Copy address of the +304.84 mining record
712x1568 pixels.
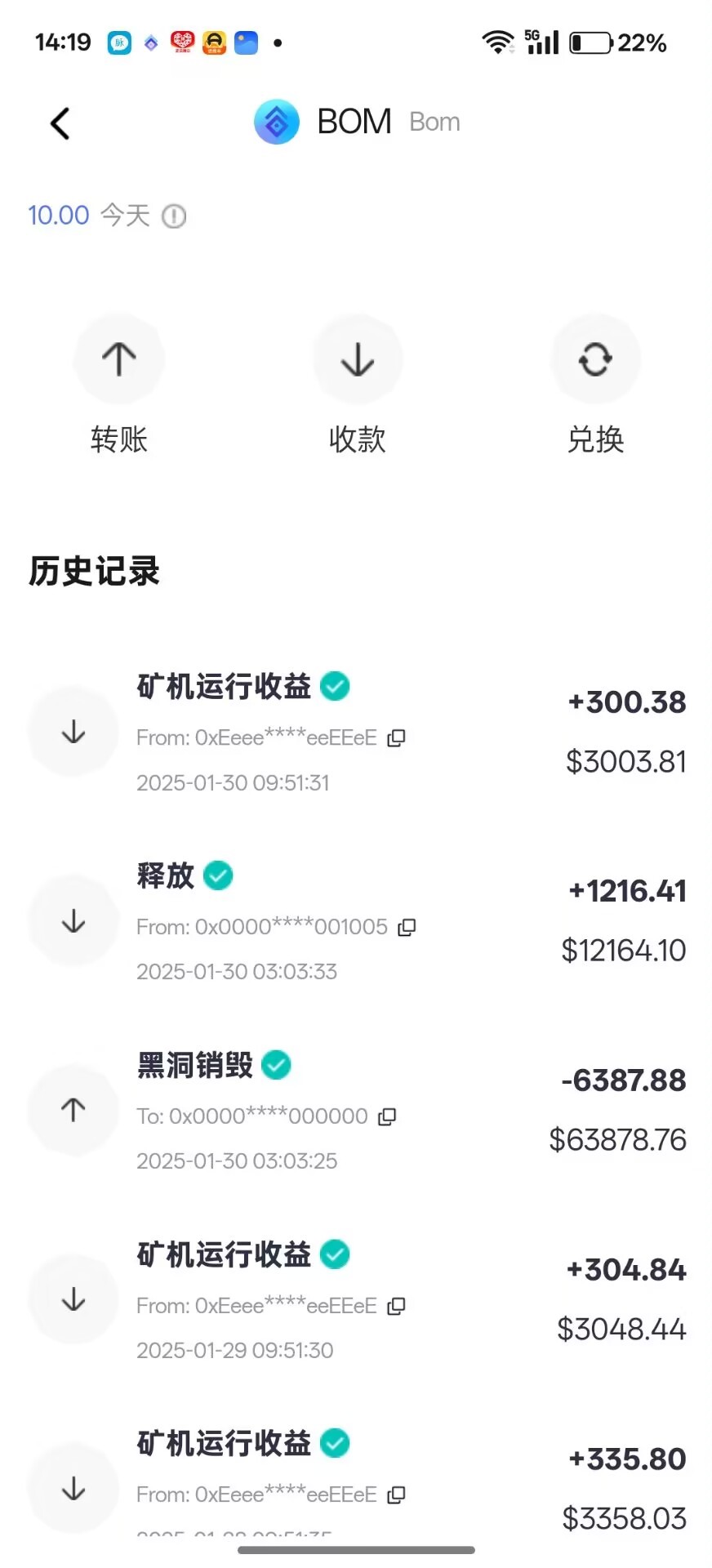click(396, 1306)
